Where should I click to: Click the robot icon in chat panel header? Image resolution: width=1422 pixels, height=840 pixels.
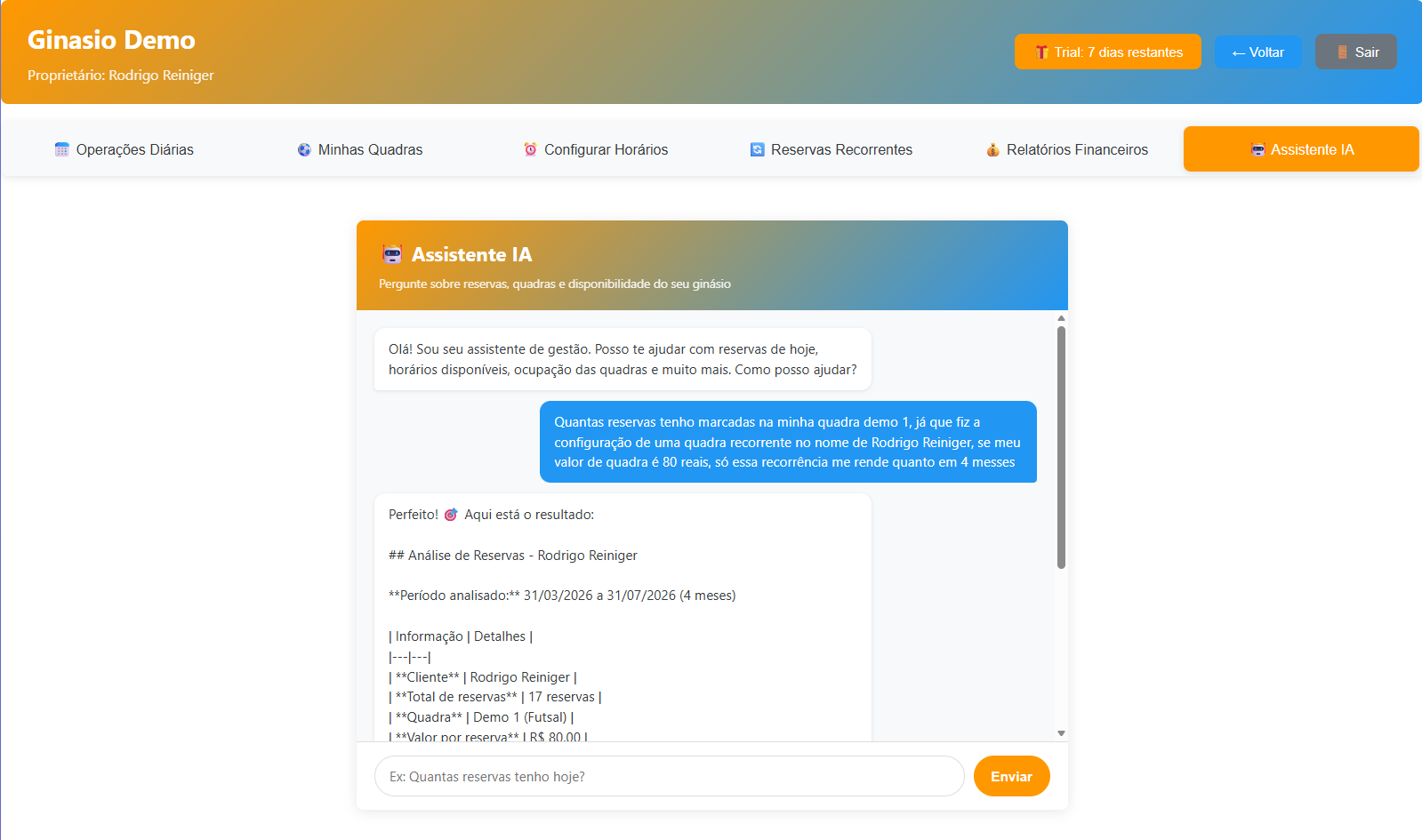[392, 255]
